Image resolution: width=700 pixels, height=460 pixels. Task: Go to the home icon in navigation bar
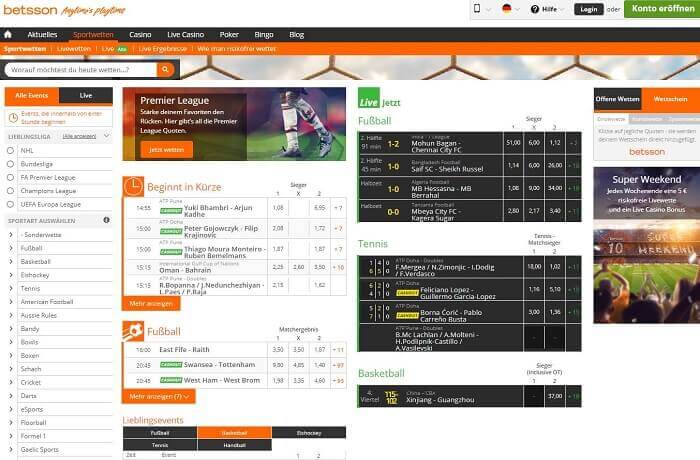pos(8,34)
